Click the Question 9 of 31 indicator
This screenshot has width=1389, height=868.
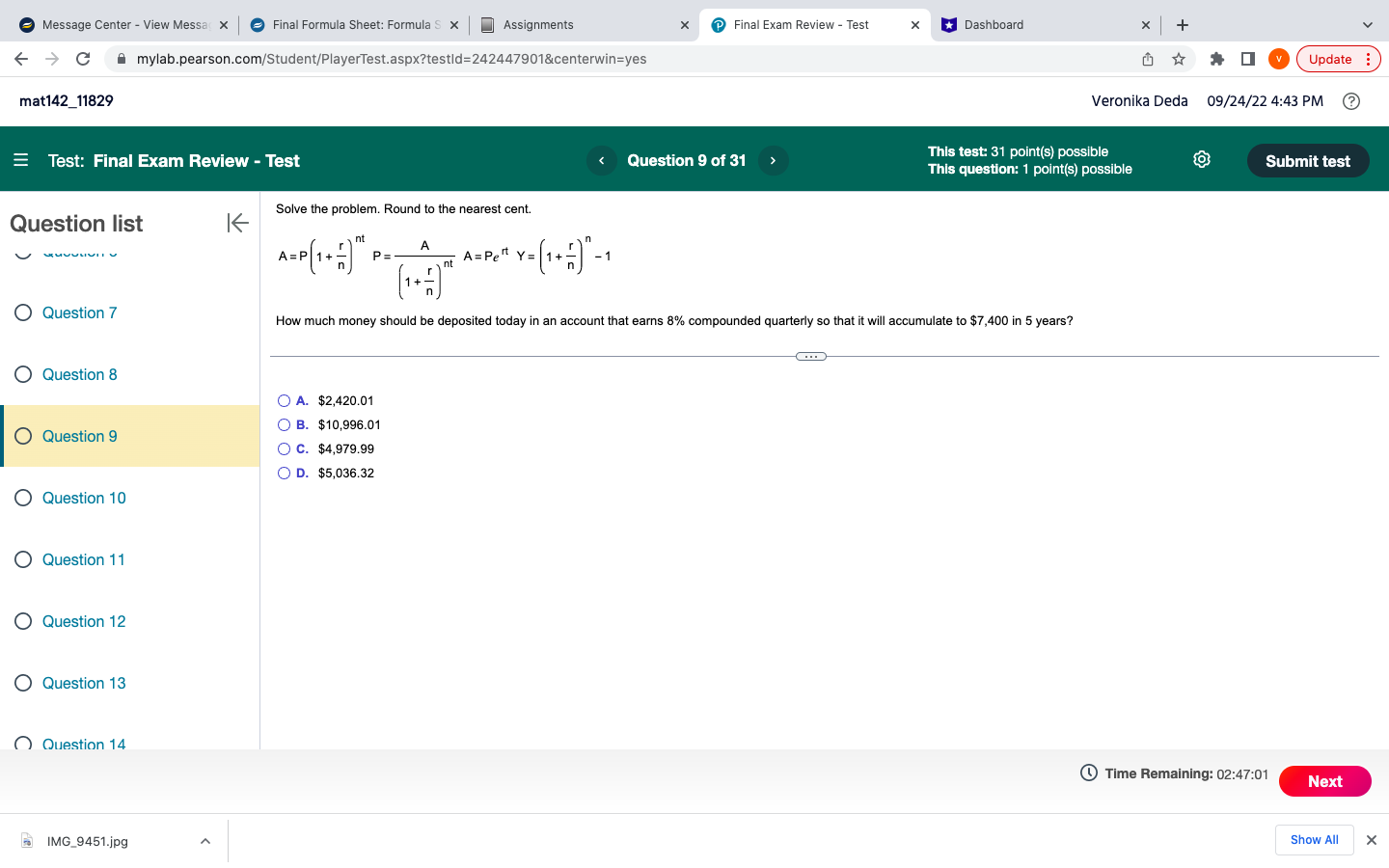point(687,160)
